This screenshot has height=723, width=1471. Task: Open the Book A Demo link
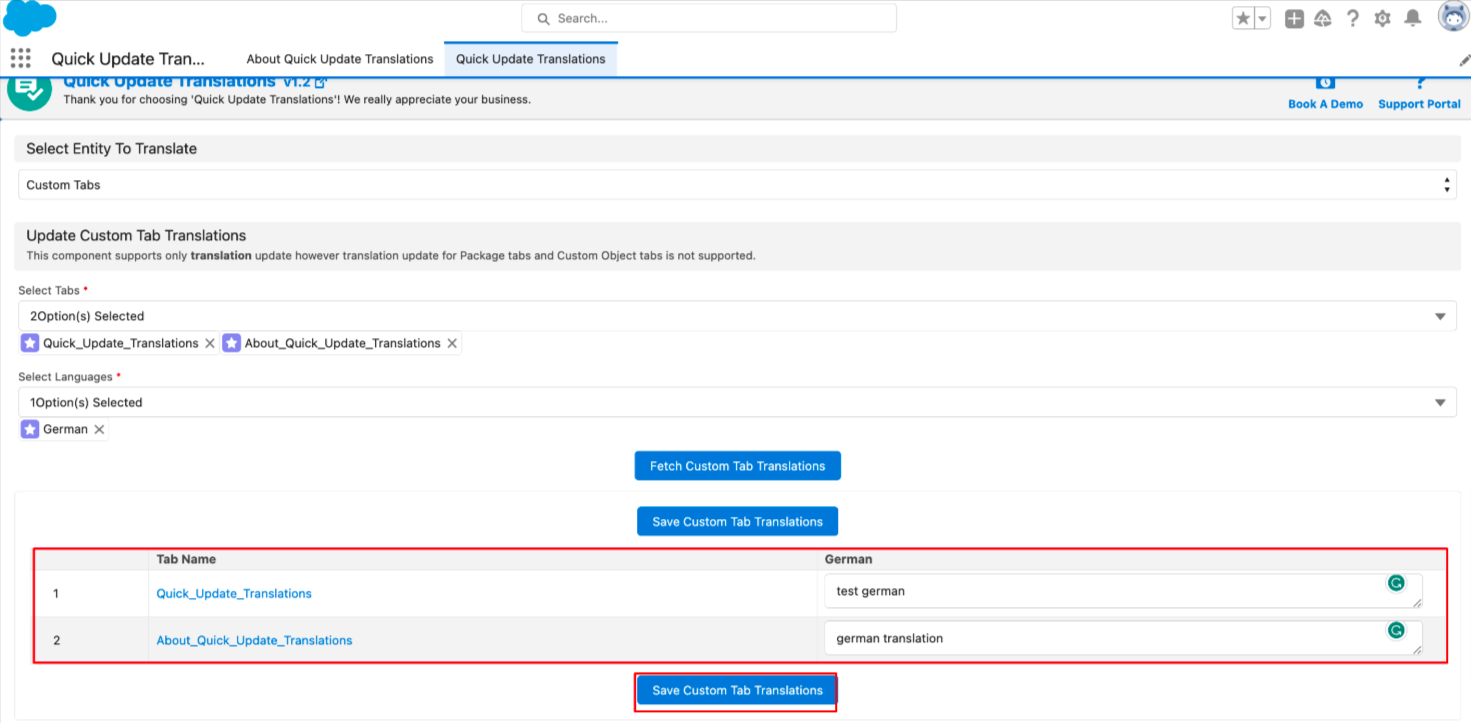(1325, 104)
